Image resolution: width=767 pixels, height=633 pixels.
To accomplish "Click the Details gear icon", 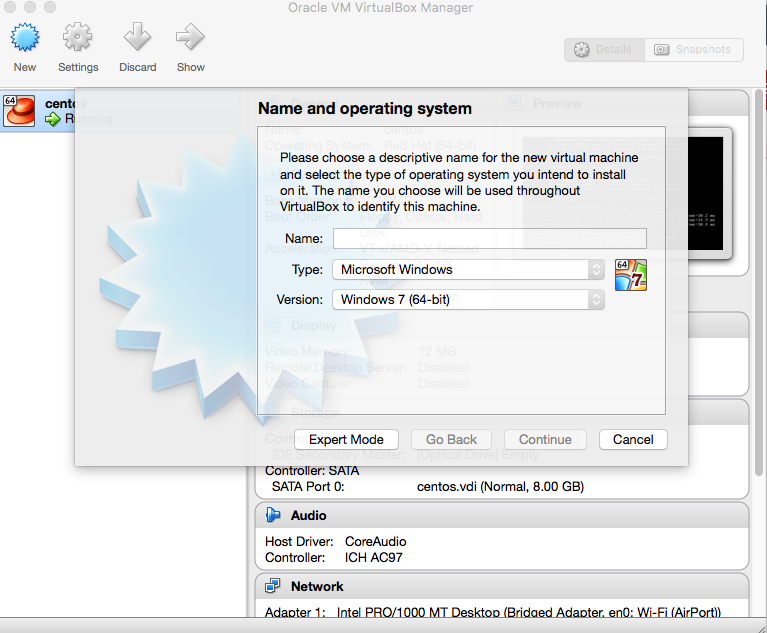I will 582,50.
